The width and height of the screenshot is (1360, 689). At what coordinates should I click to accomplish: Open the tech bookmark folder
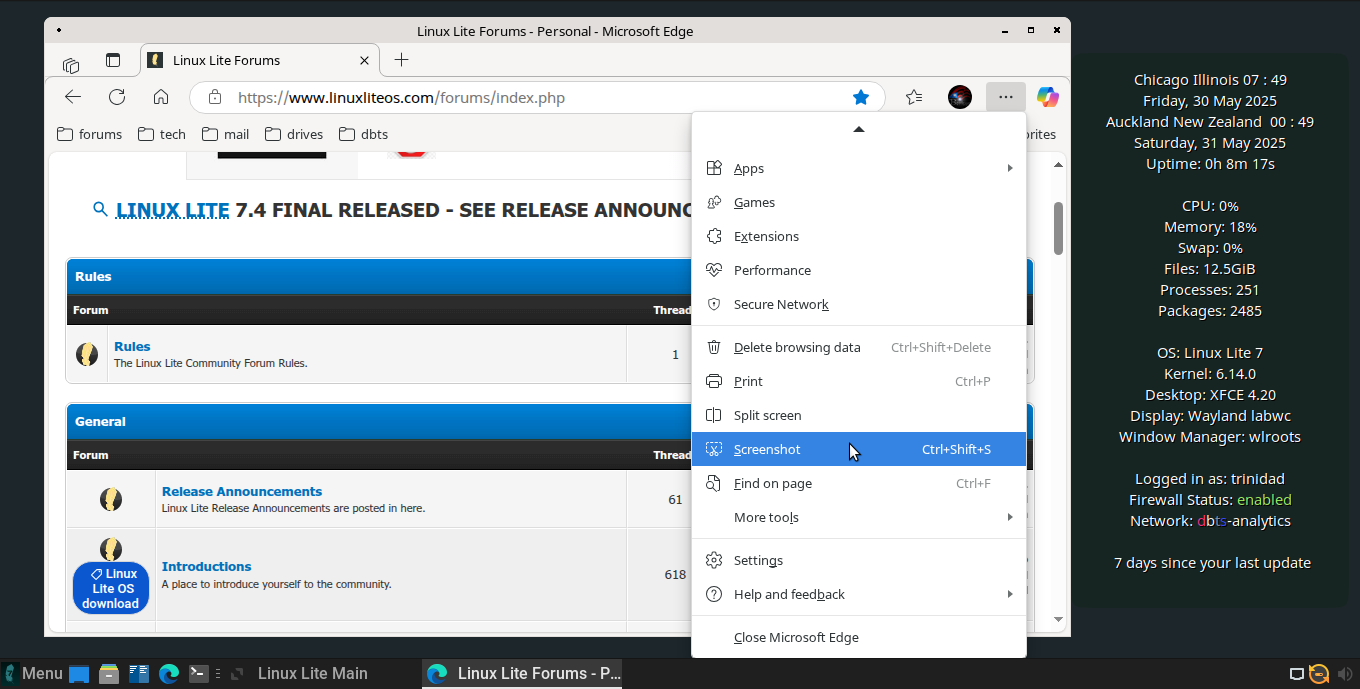tap(162, 134)
